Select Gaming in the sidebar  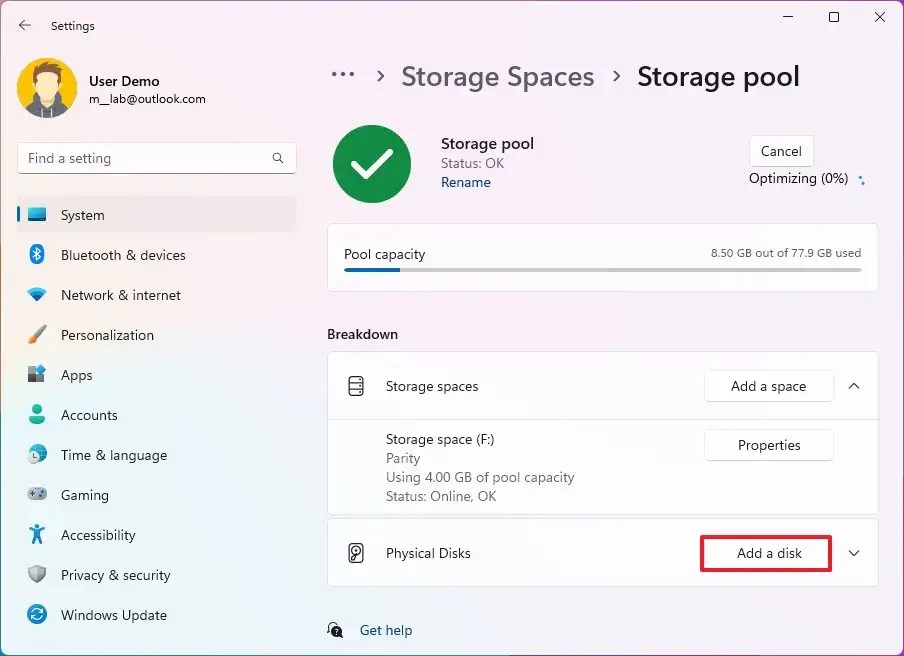[x=84, y=495]
